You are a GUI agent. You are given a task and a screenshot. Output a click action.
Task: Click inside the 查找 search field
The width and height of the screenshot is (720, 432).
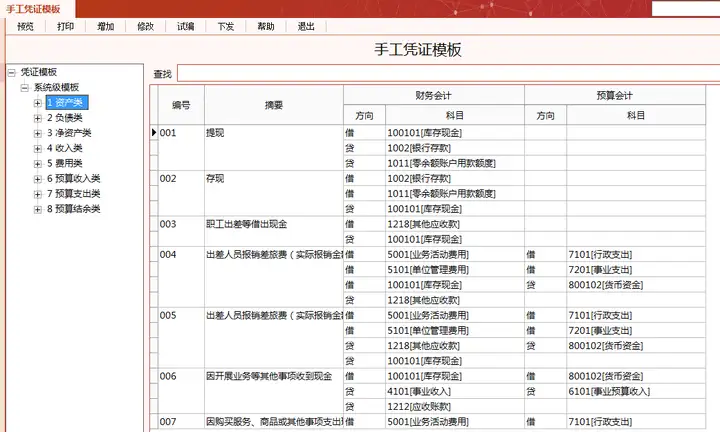pyautogui.click(x=448, y=73)
